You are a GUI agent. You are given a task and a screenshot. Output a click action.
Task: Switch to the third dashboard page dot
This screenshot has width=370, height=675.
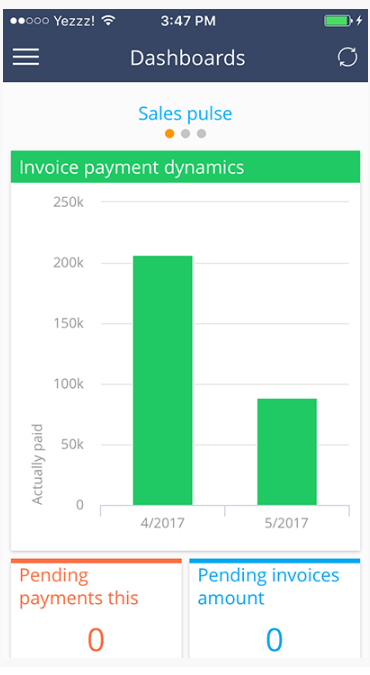coord(201,133)
